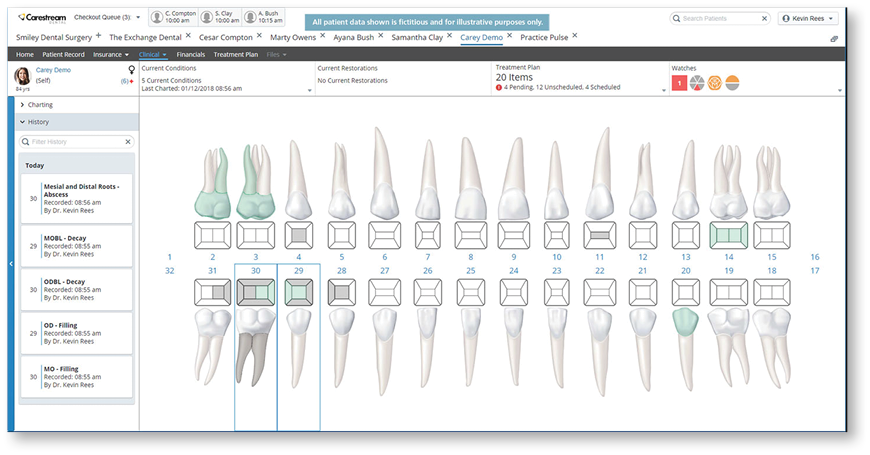Open the Carey Demo patient name link
The width and height of the screenshot is (870, 455).
coord(52,71)
